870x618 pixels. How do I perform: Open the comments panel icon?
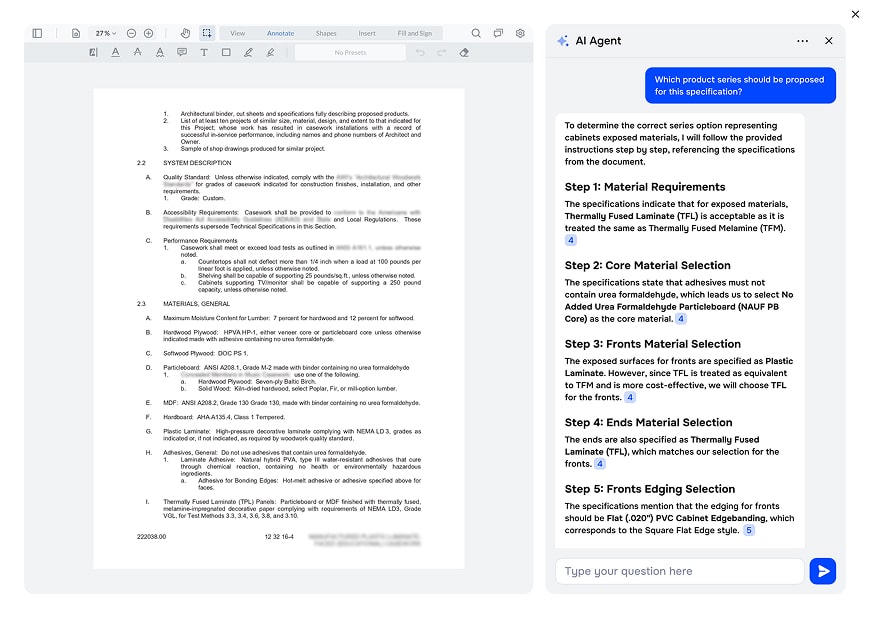(x=498, y=33)
